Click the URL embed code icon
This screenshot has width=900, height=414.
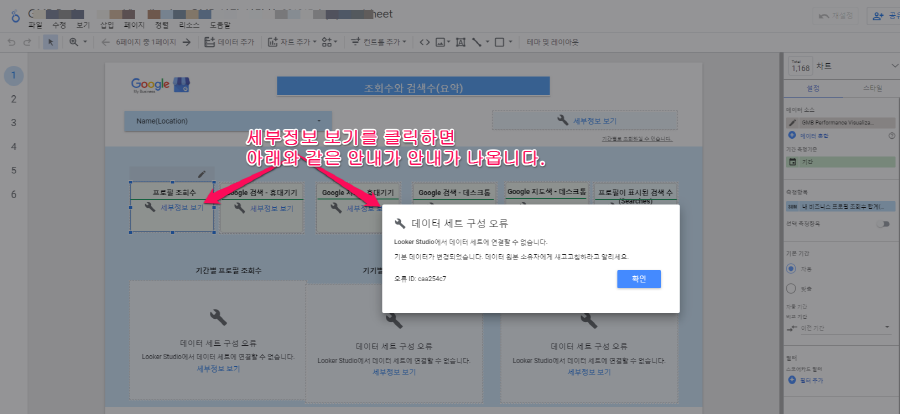tap(425, 42)
